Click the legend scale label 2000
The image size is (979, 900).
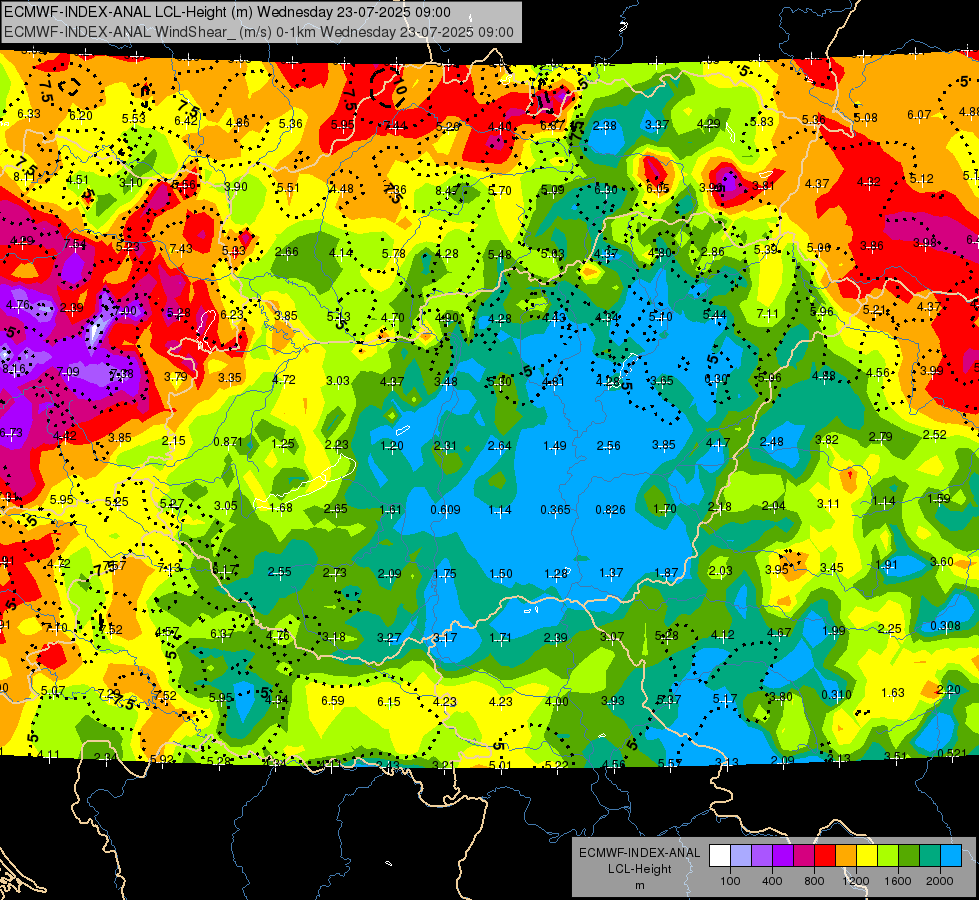point(940,881)
